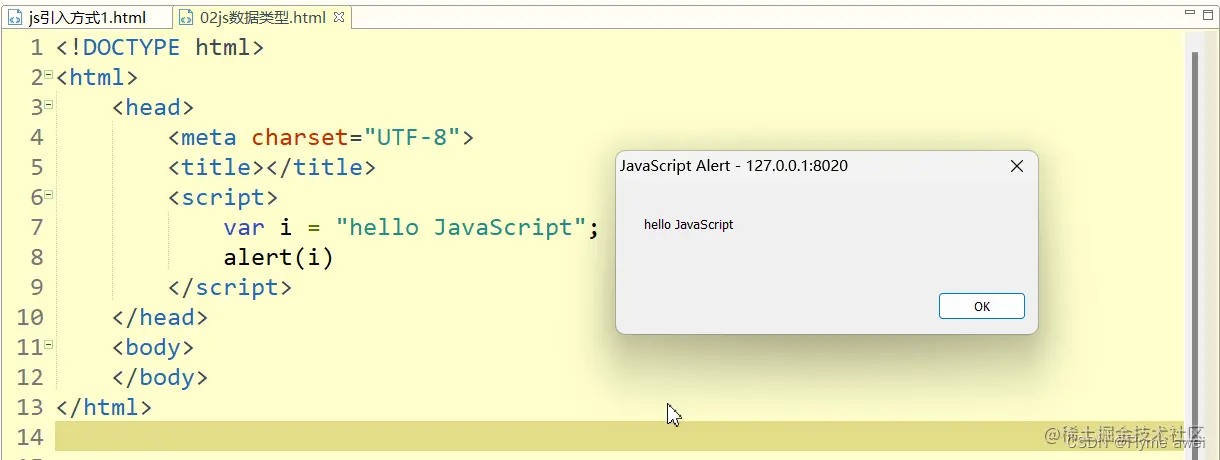Image resolution: width=1220 pixels, height=460 pixels.
Task: Close the JavaScript Alert dialog with X
Action: coord(1017,166)
